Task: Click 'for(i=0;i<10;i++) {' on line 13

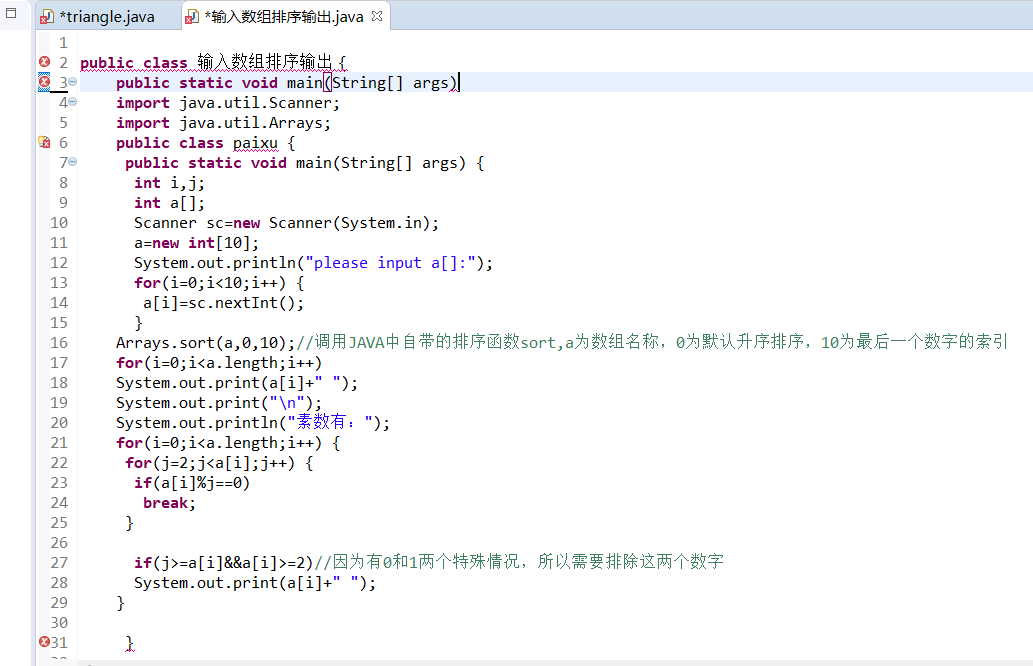Action: click(219, 283)
